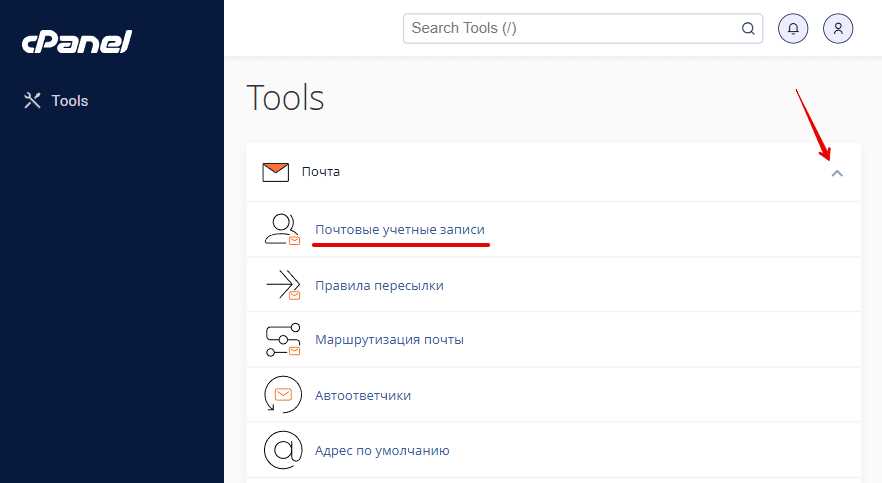The height and width of the screenshot is (483, 882).
Task: Open Tools in the sidebar
Action: [x=56, y=101]
